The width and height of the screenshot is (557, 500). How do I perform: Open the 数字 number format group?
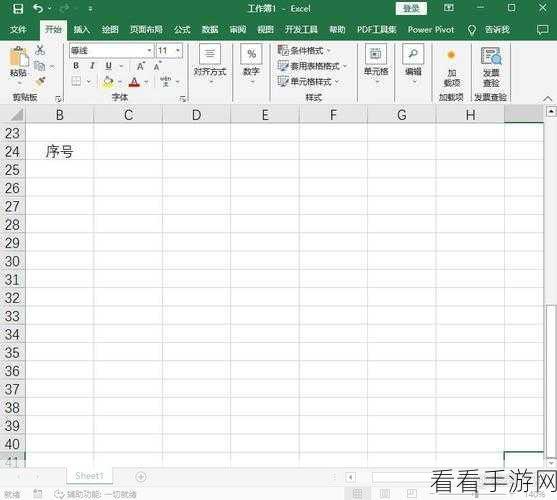[252, 65]
